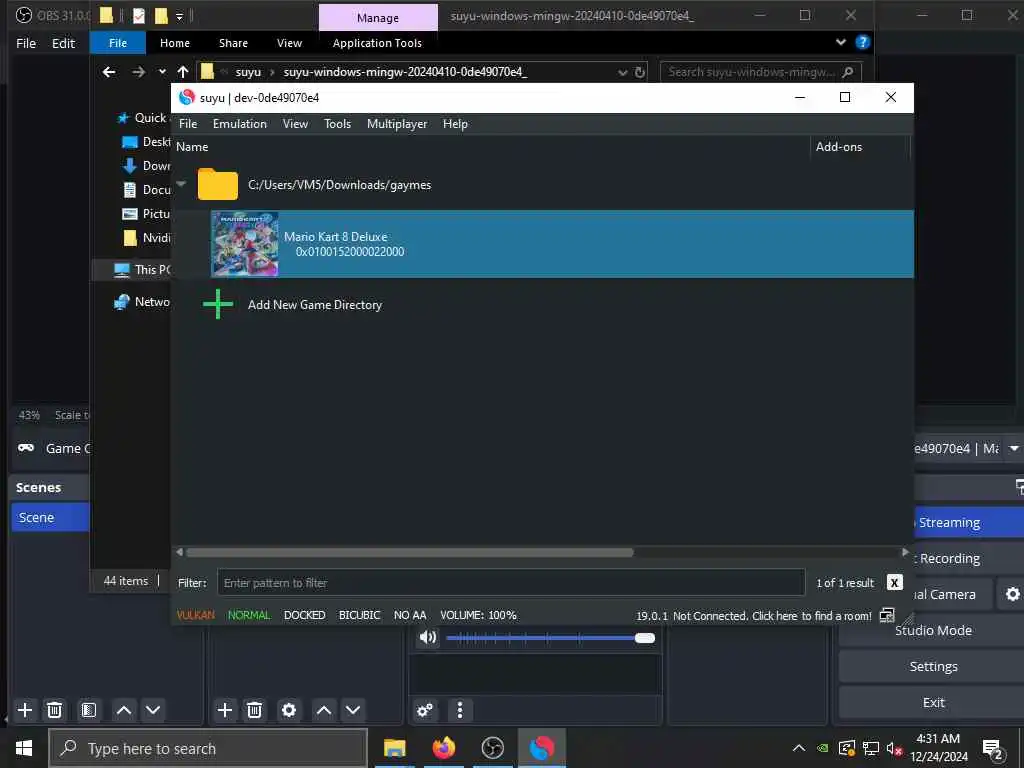Go back in File Explorer

tap(109, 72)
